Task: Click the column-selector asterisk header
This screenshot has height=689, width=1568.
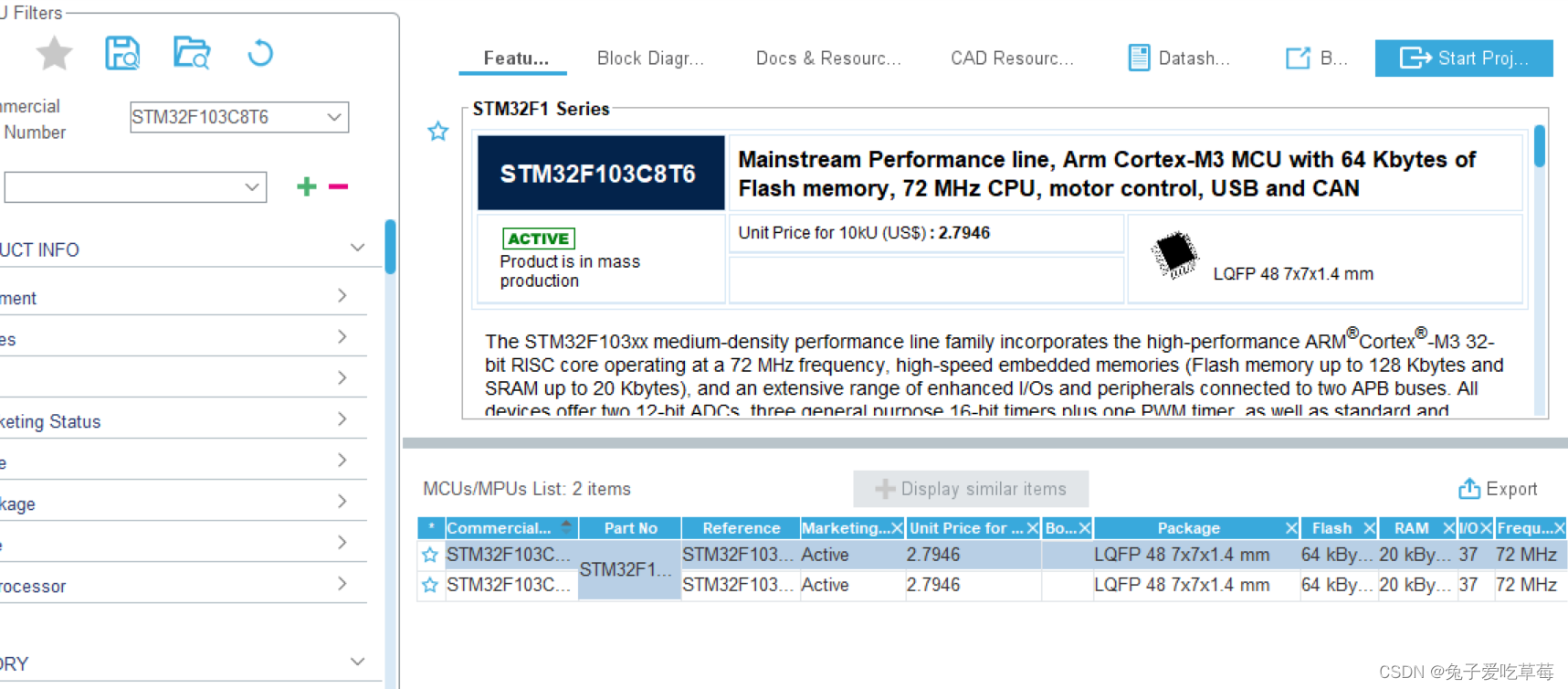Action: point(431,528)
